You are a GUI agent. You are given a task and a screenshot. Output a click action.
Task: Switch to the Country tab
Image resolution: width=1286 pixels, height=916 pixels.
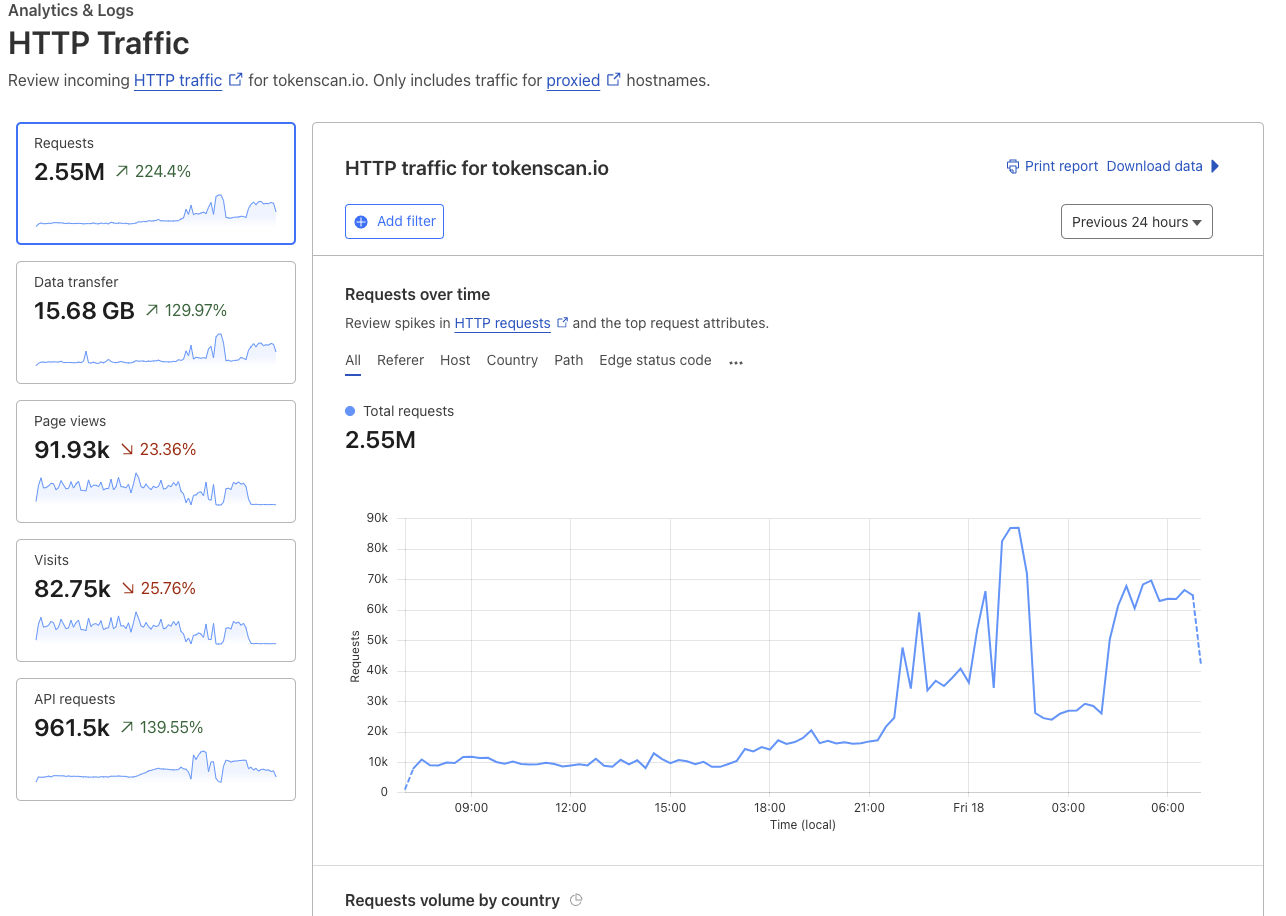click(512, 360)
